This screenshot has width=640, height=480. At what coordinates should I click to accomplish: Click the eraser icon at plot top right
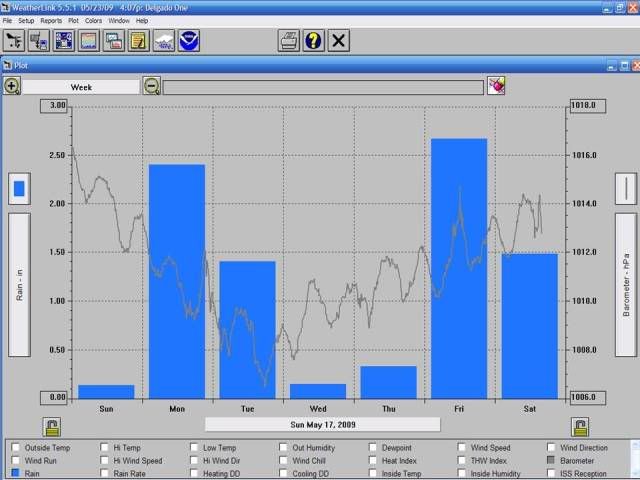(496, 87)
